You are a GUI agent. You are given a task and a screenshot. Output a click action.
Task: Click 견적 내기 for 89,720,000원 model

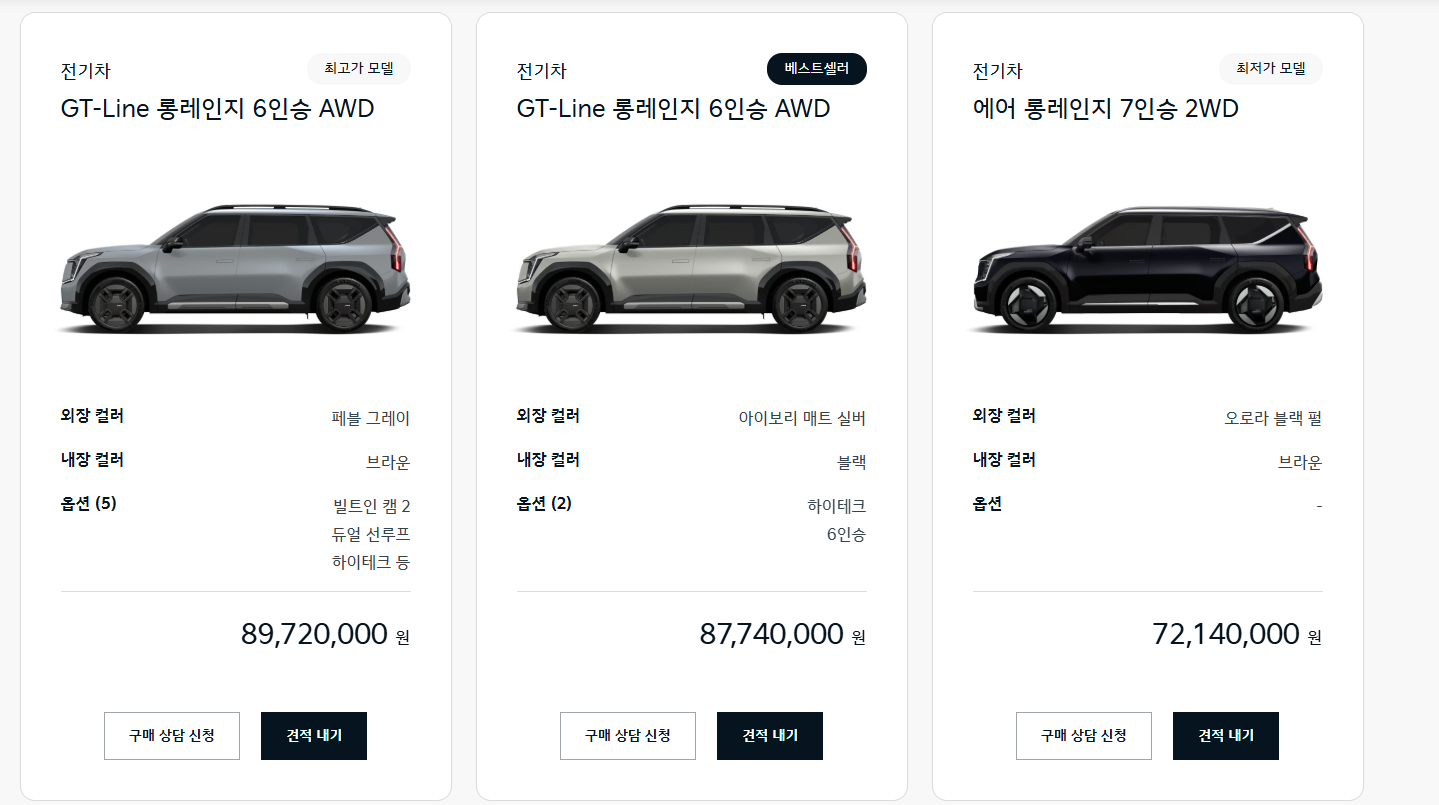(x=314, y=736)
